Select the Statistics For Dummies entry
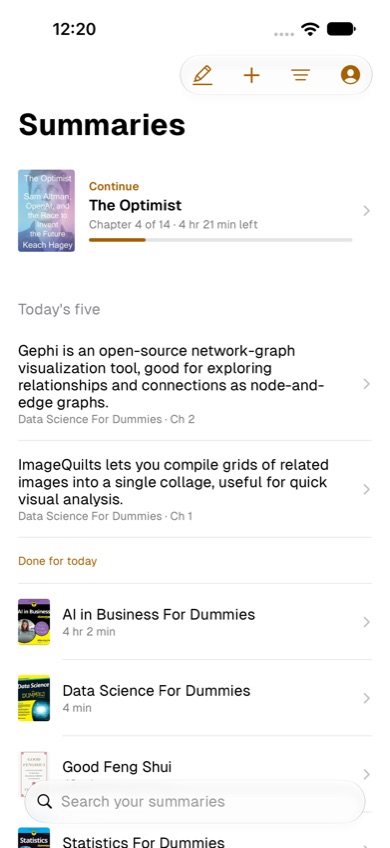 195,838
